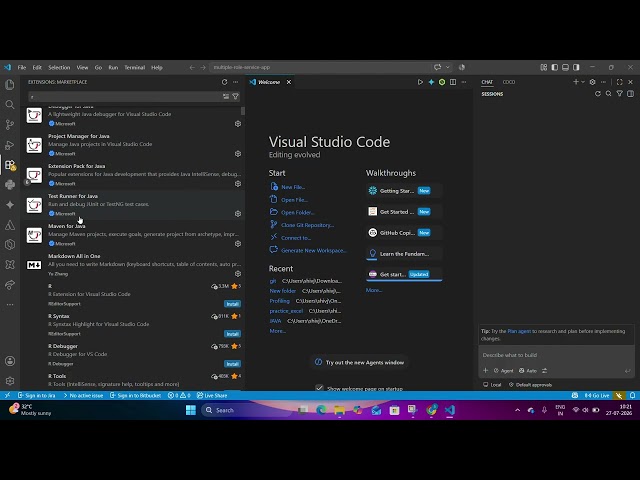The width and height of the screenshot is (640, 480).
Task: Toggle the primary side bar layout button
Action: (x=555, y=67)
